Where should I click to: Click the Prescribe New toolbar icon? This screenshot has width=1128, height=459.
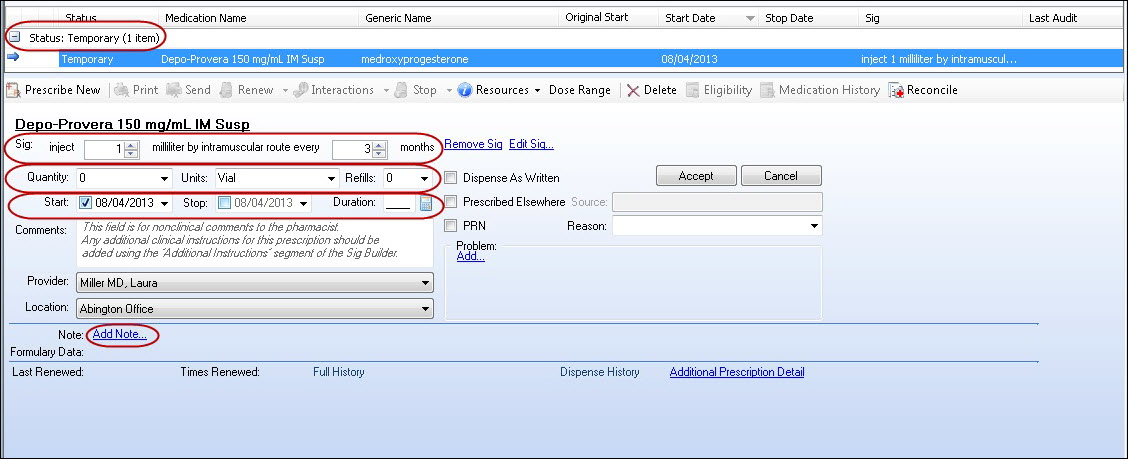pyautogui.click(x=13, y=90)
